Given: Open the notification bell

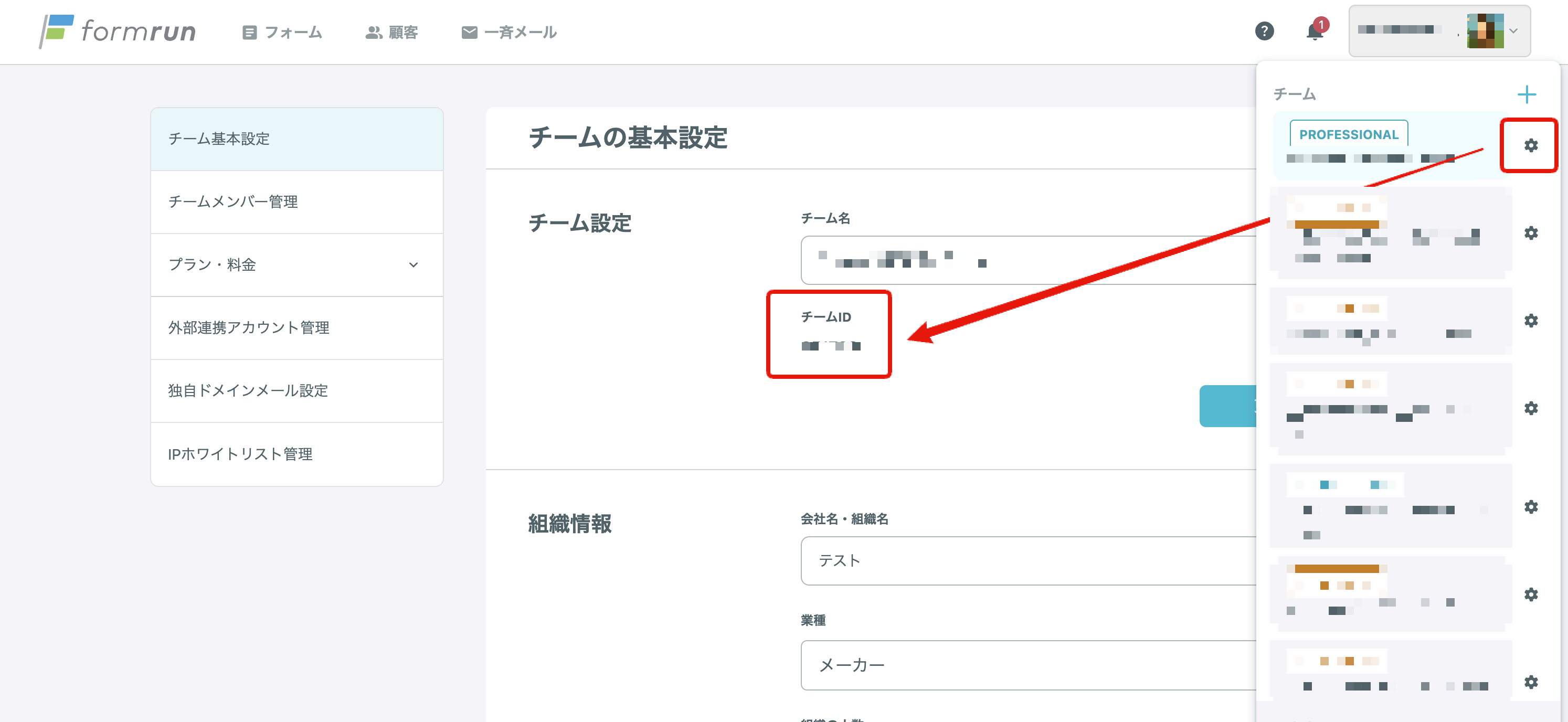Looking at the screenshot, I should (1315, 31).
